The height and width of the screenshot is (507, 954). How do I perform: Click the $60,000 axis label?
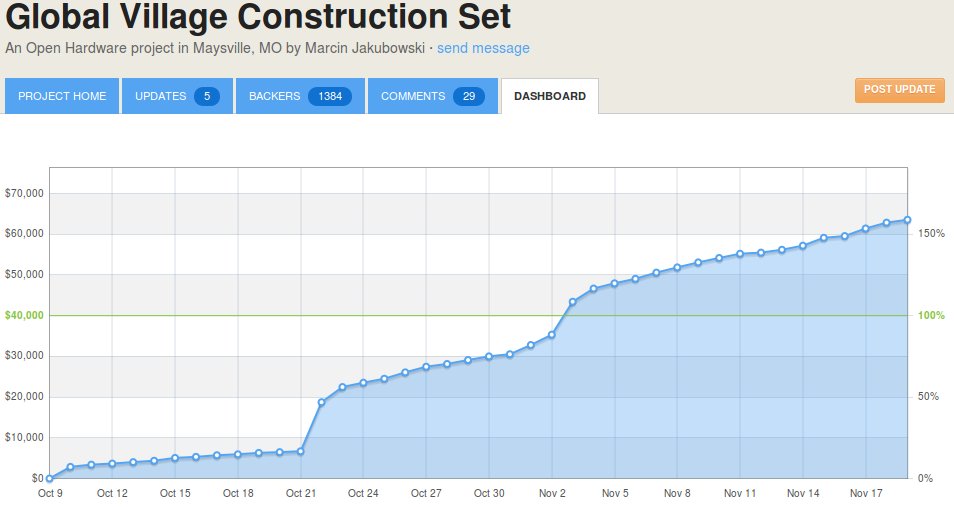click(x=24, y=234)
